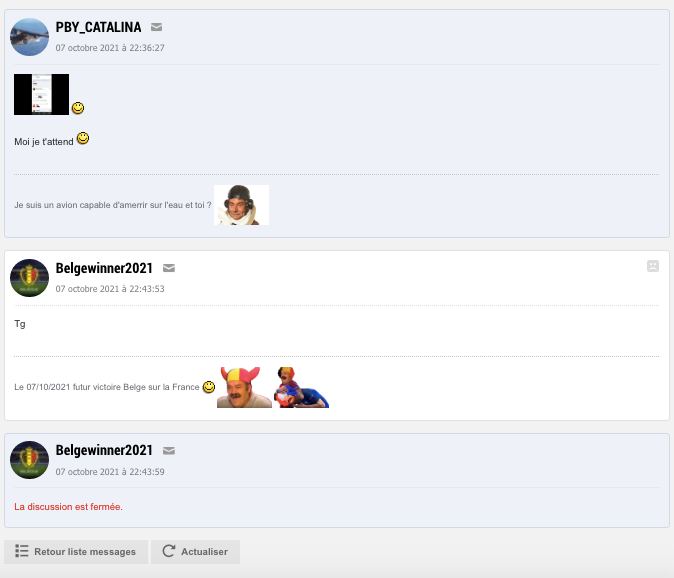Viewport: 674px width, 578px height.
Task: Click envelope icon beside first Belgewinner2021 post
Action: click(x=168, y=268)
